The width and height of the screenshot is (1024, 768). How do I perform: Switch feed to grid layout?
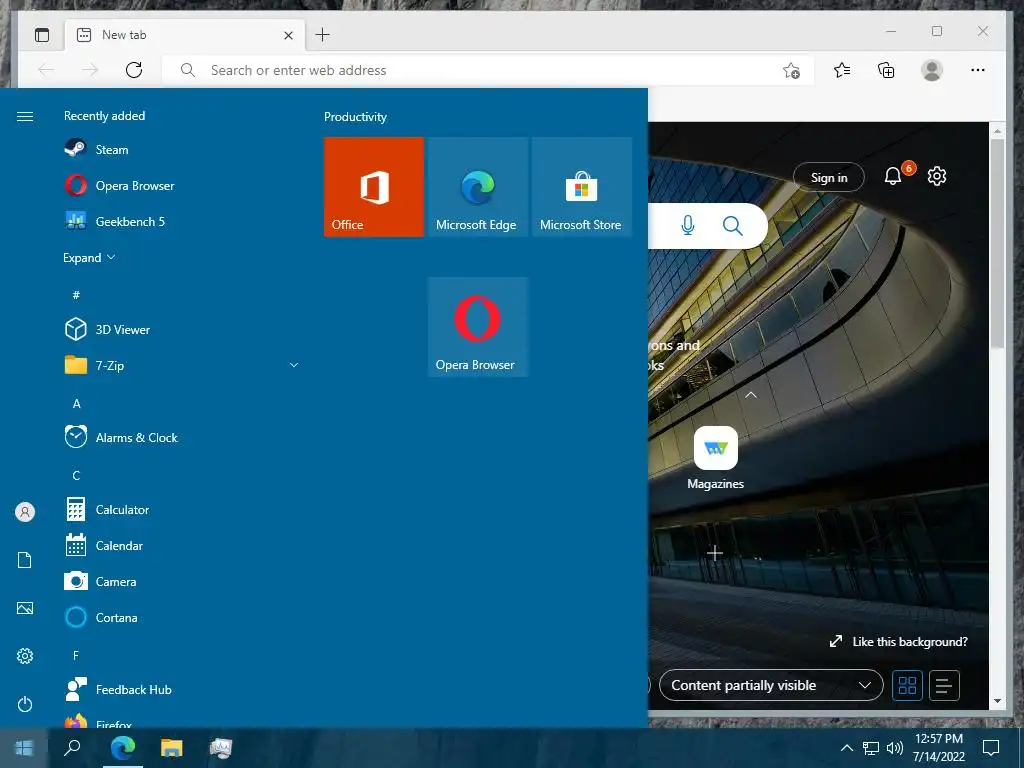[908, 685]
